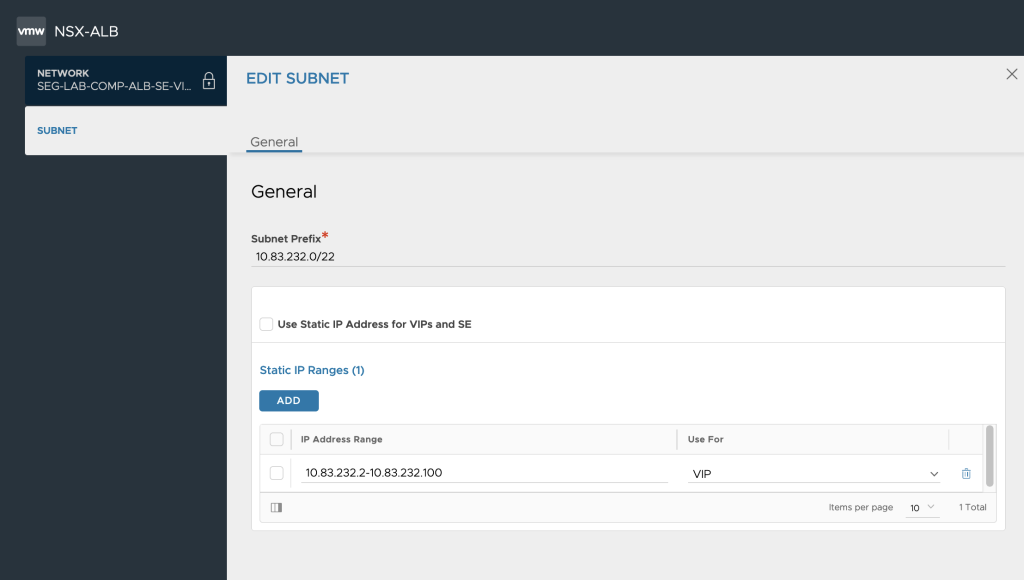This screenshot has width=1024, height=580.
Task: Edit the Subnet Prefix input field
Action: tap(628, 257)
